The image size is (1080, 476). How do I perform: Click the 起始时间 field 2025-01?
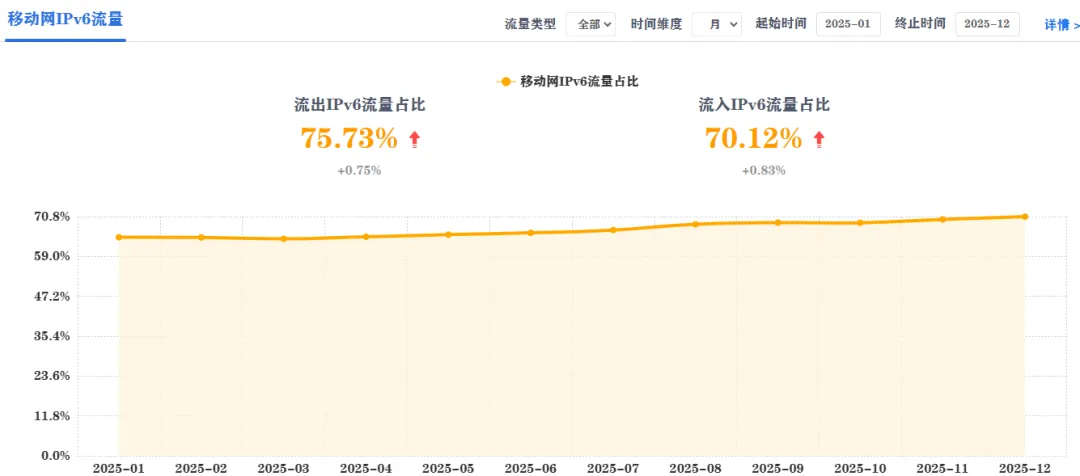tap(848, 24)
